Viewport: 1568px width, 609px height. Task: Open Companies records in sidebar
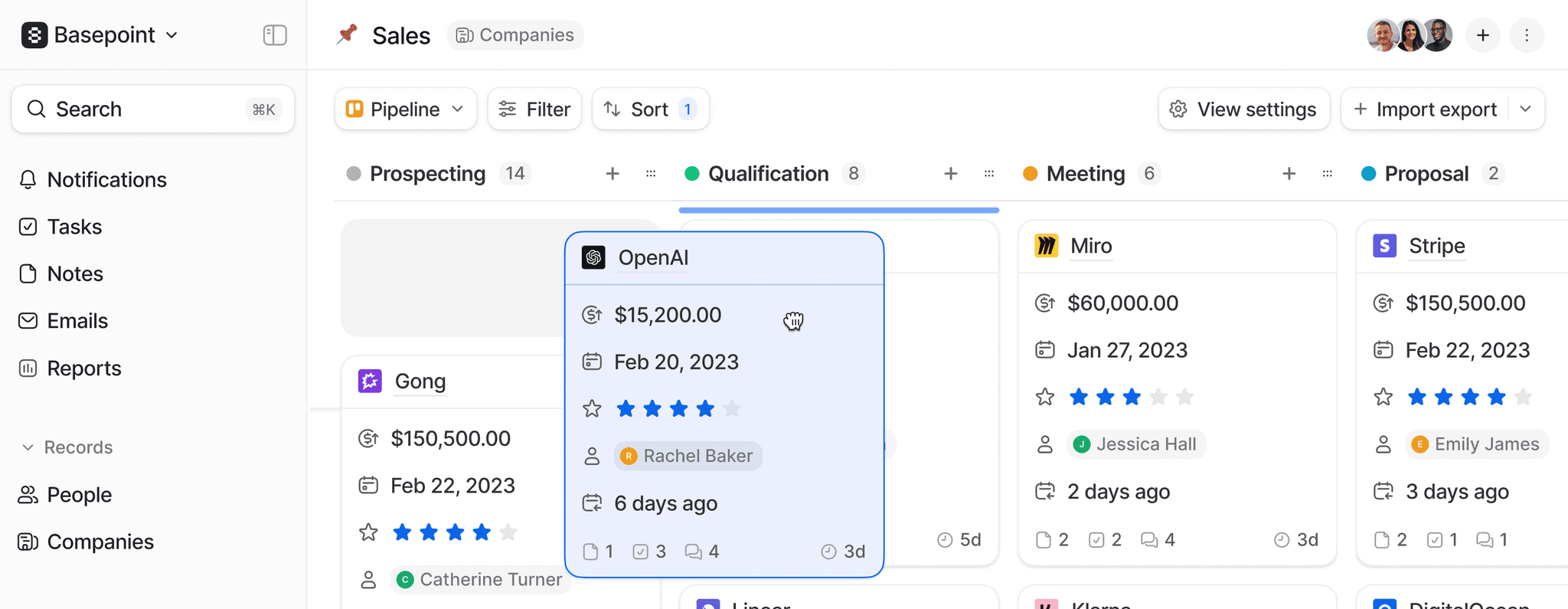(87, 542)
